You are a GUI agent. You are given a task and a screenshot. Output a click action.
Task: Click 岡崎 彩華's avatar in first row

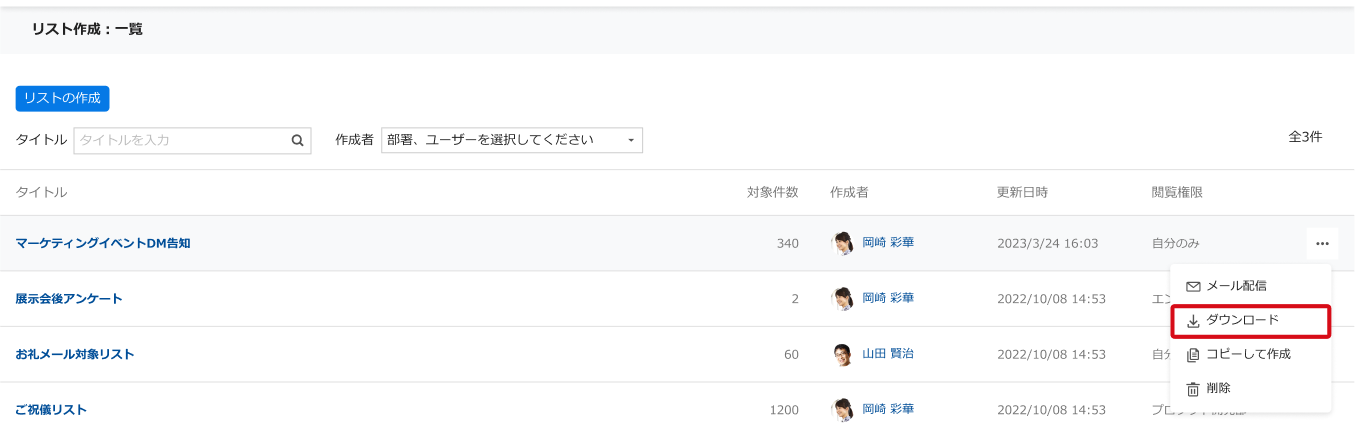(x=844, y=243)
